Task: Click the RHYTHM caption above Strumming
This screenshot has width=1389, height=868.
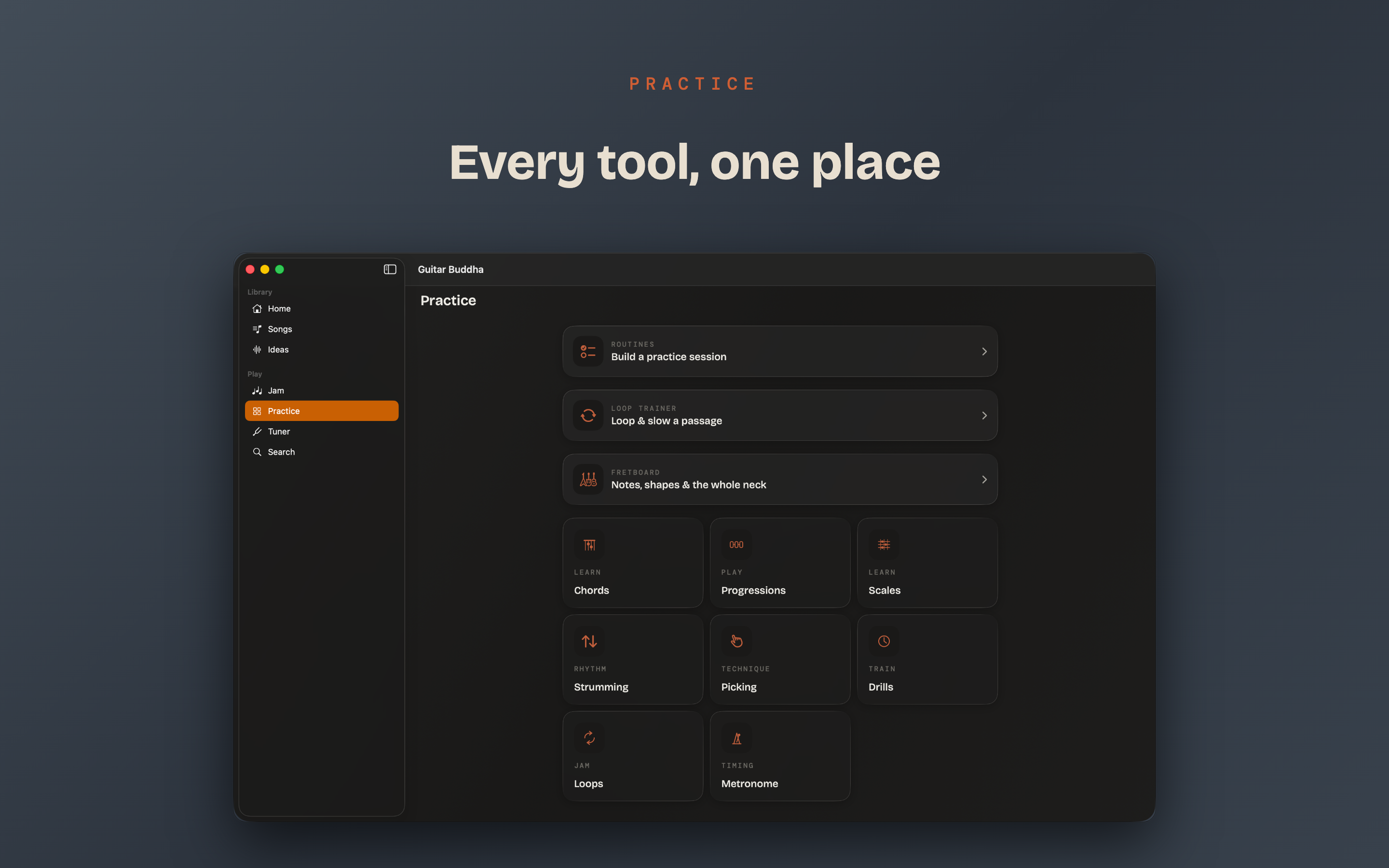Action: pos(590,669)
